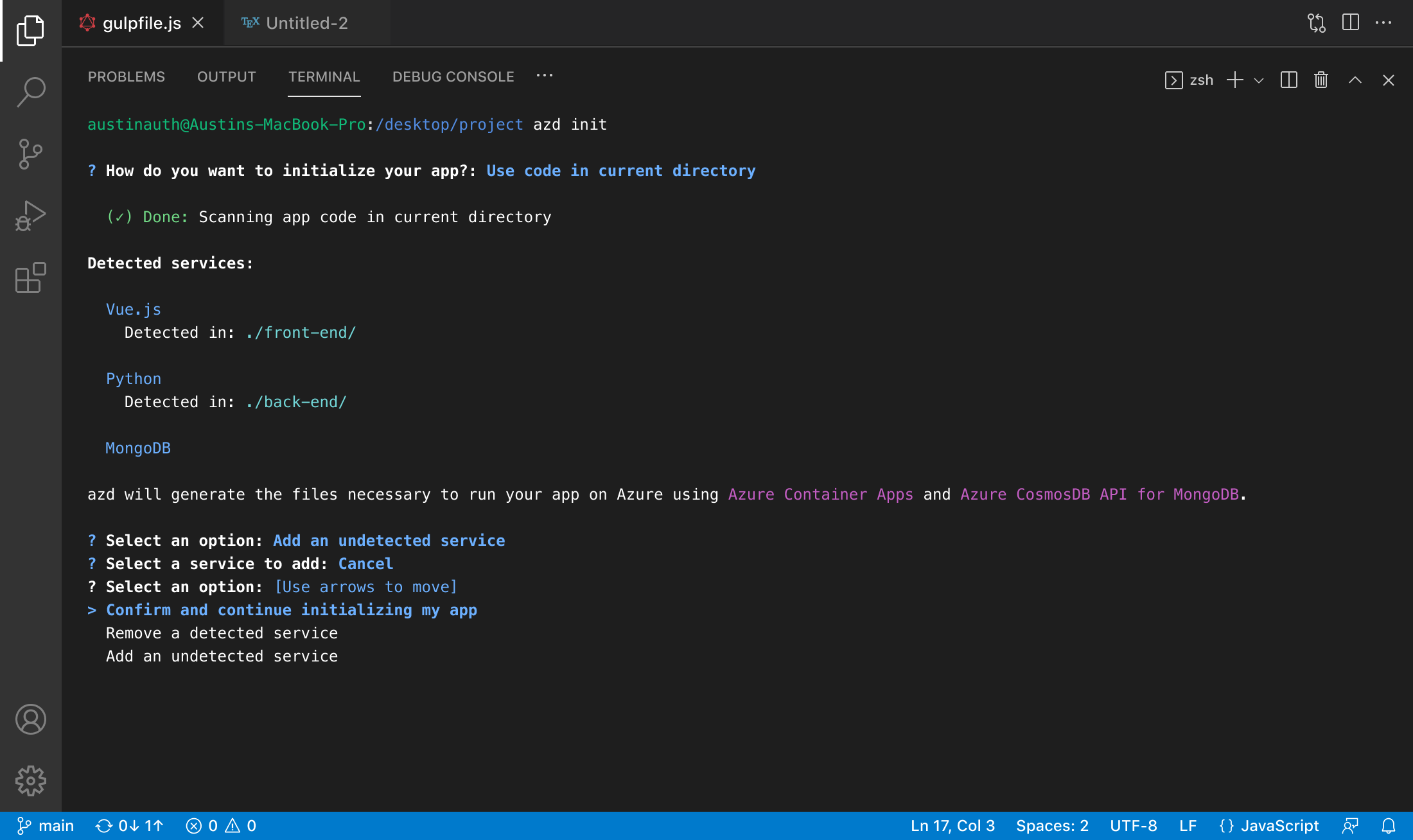This screenshot has height=840, width=1413.
Task: Open the Run and Debug view
Action: (30, 215)
